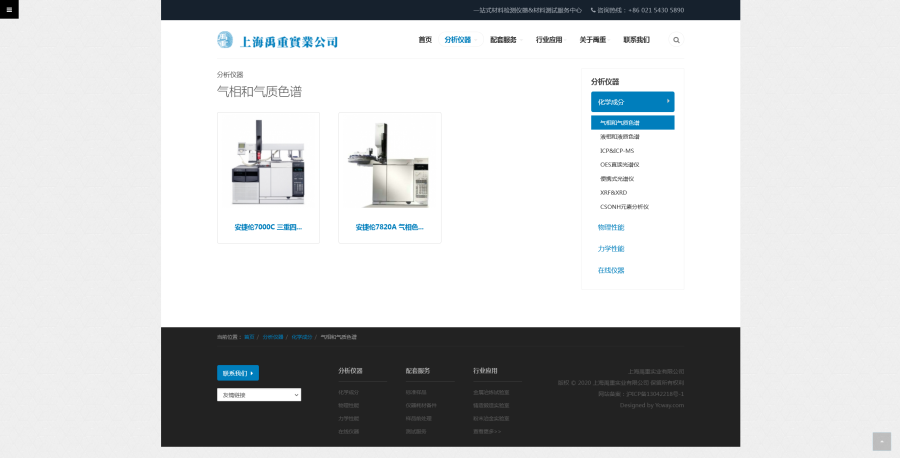Click the search magnifier icon in header
The width and height of the screenshot is (900, 458).
(x=676, y=40)
